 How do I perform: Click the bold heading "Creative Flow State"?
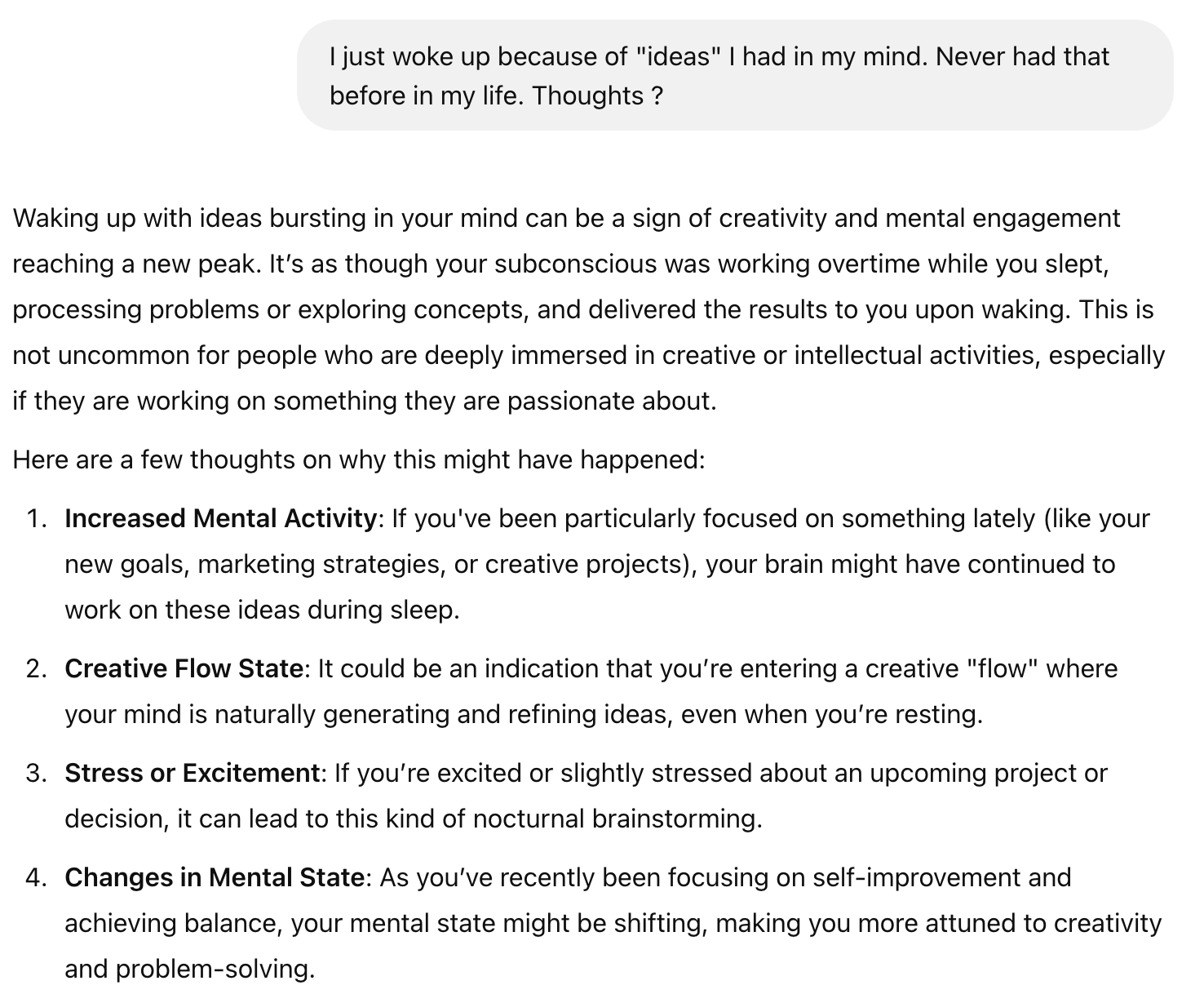click(x=184, y=669)
